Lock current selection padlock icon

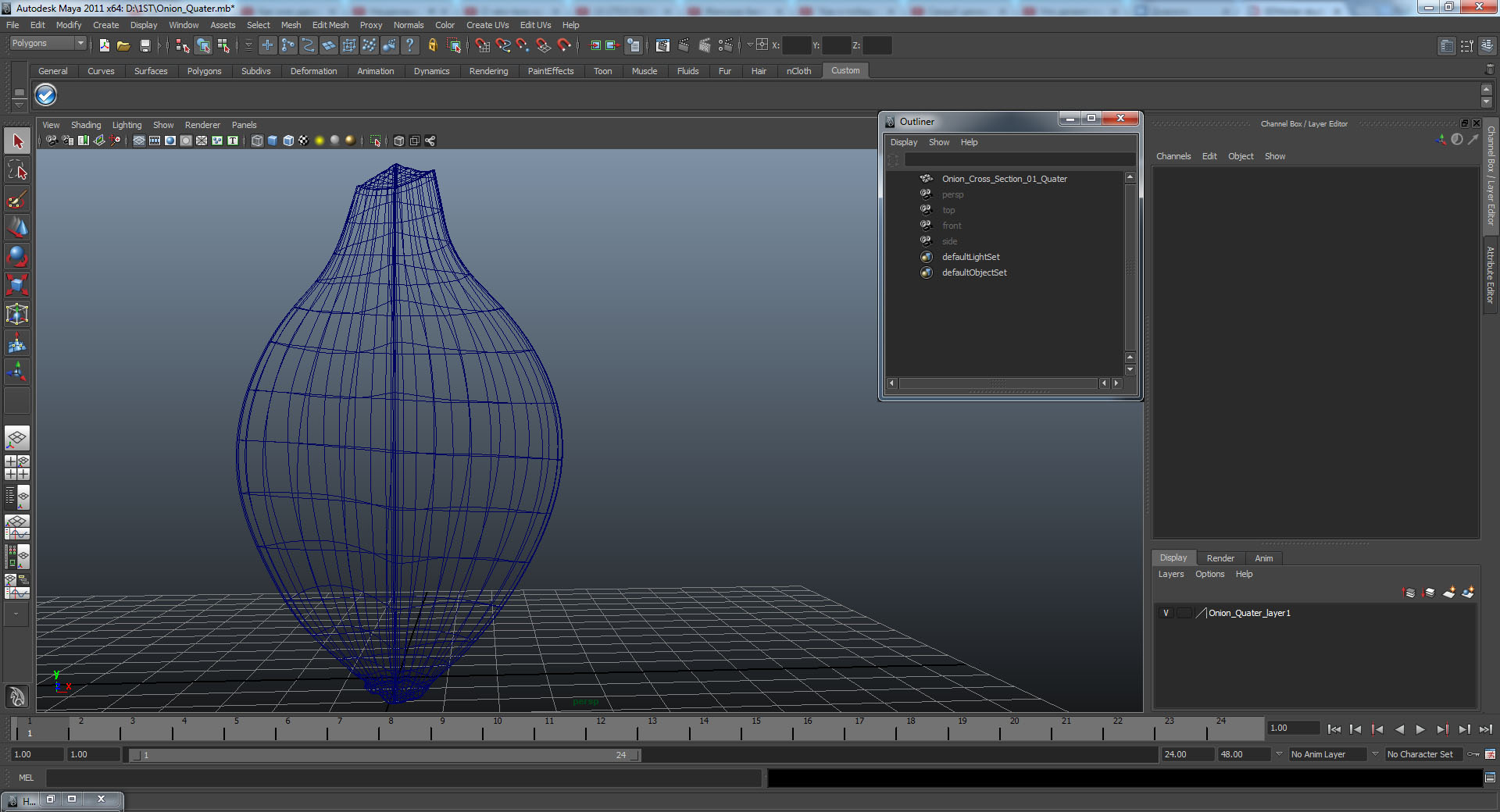432,45
